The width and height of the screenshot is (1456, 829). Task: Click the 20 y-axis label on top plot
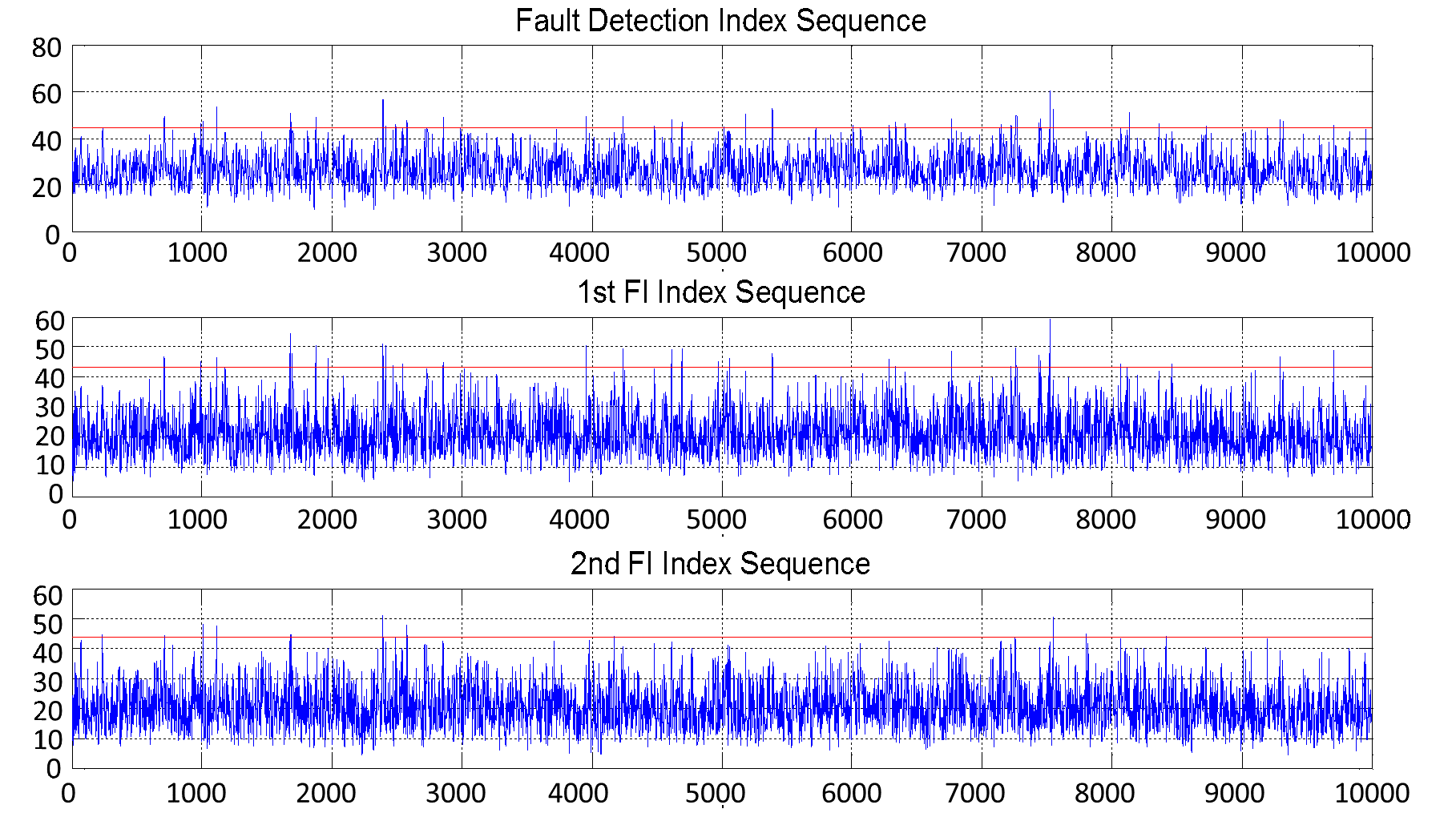point(48,188)
